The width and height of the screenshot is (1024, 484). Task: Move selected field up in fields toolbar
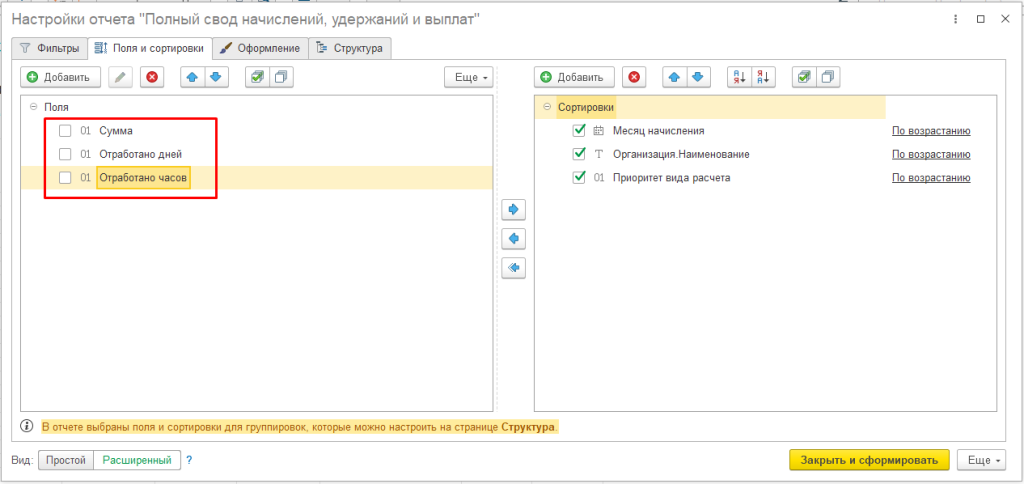192,77
